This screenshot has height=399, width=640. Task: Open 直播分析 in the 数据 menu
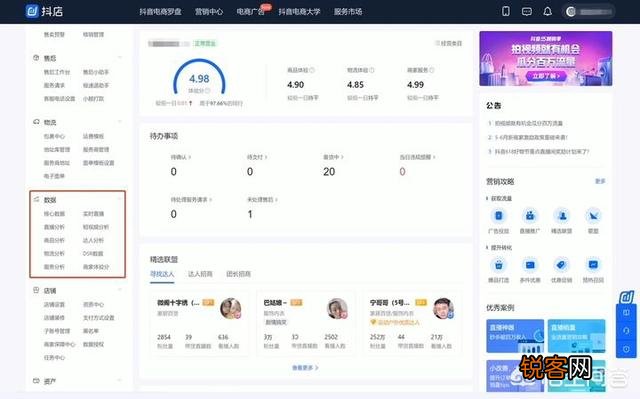[x=54, y=227]
